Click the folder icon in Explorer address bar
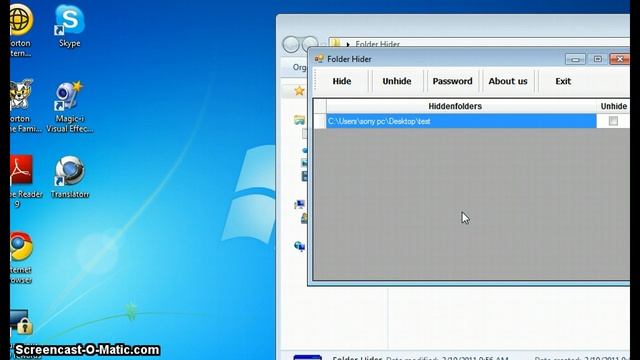Screen dimensions: 640x360 click(335, 42)
